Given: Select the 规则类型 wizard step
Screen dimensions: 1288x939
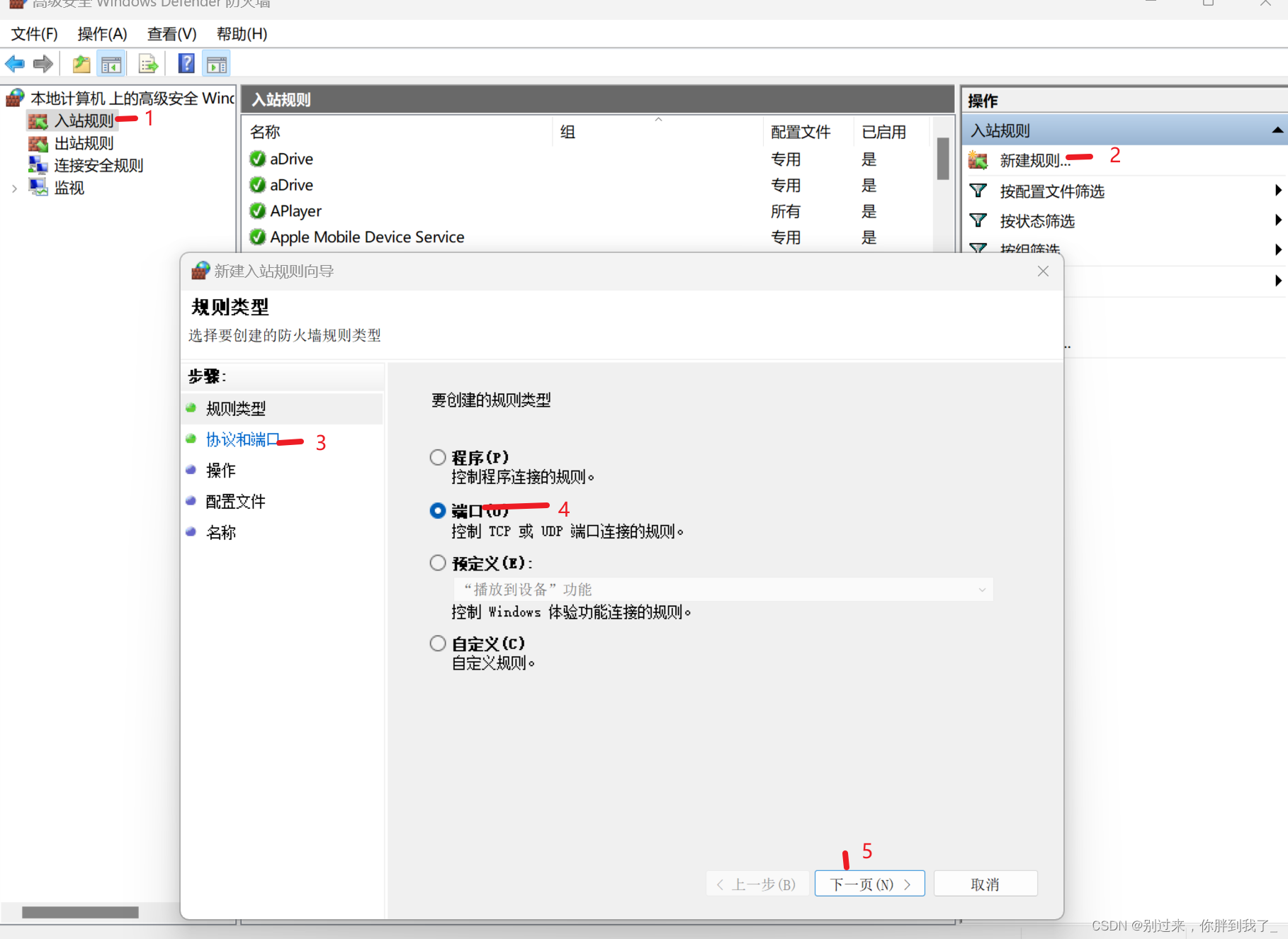Looking at the screenshot, I should [235, 408].
